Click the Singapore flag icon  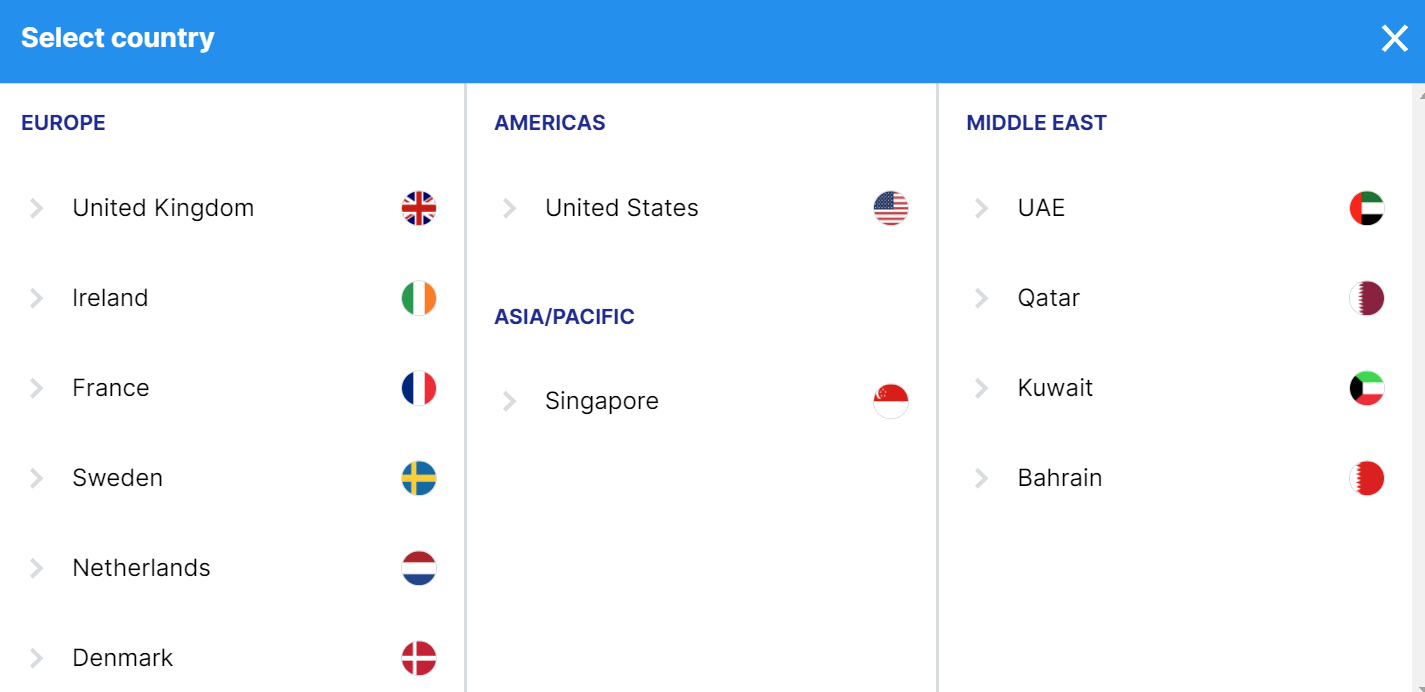pos(891,401)
